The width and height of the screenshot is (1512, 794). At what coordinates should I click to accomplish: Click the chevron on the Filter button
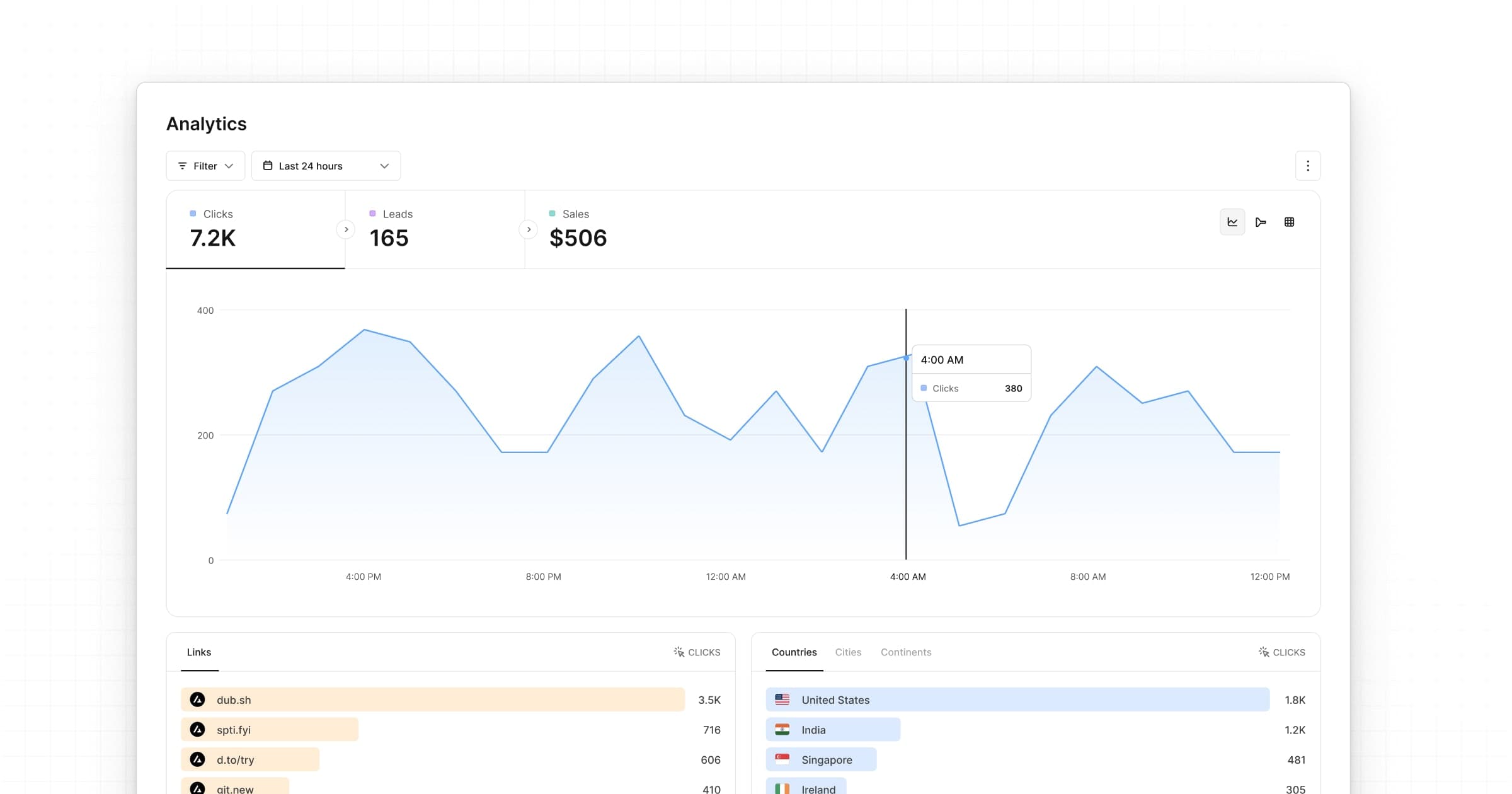[x=229, y=166]
